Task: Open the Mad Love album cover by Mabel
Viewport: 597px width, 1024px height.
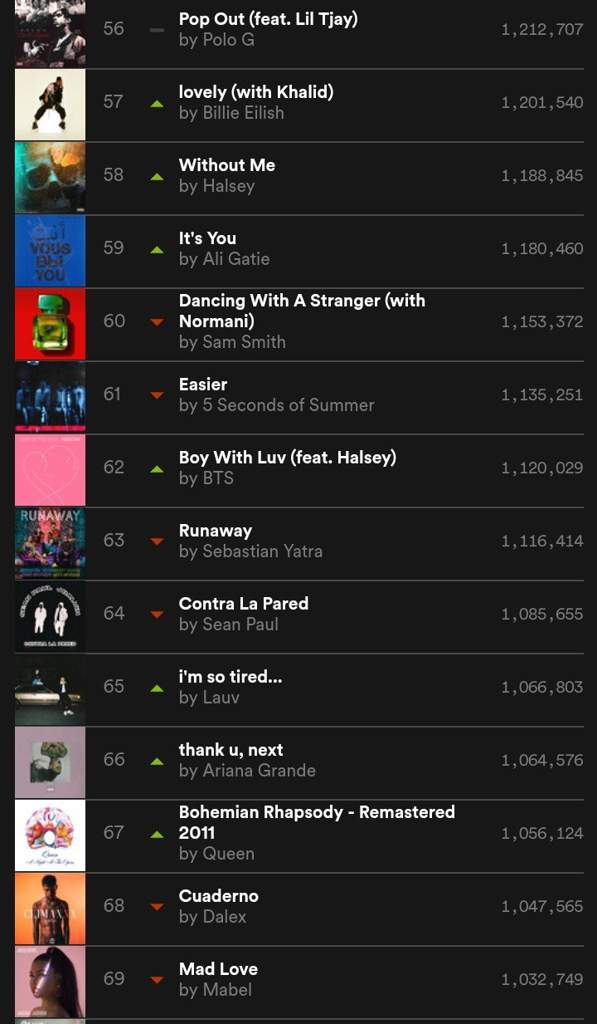Action: 50,982
